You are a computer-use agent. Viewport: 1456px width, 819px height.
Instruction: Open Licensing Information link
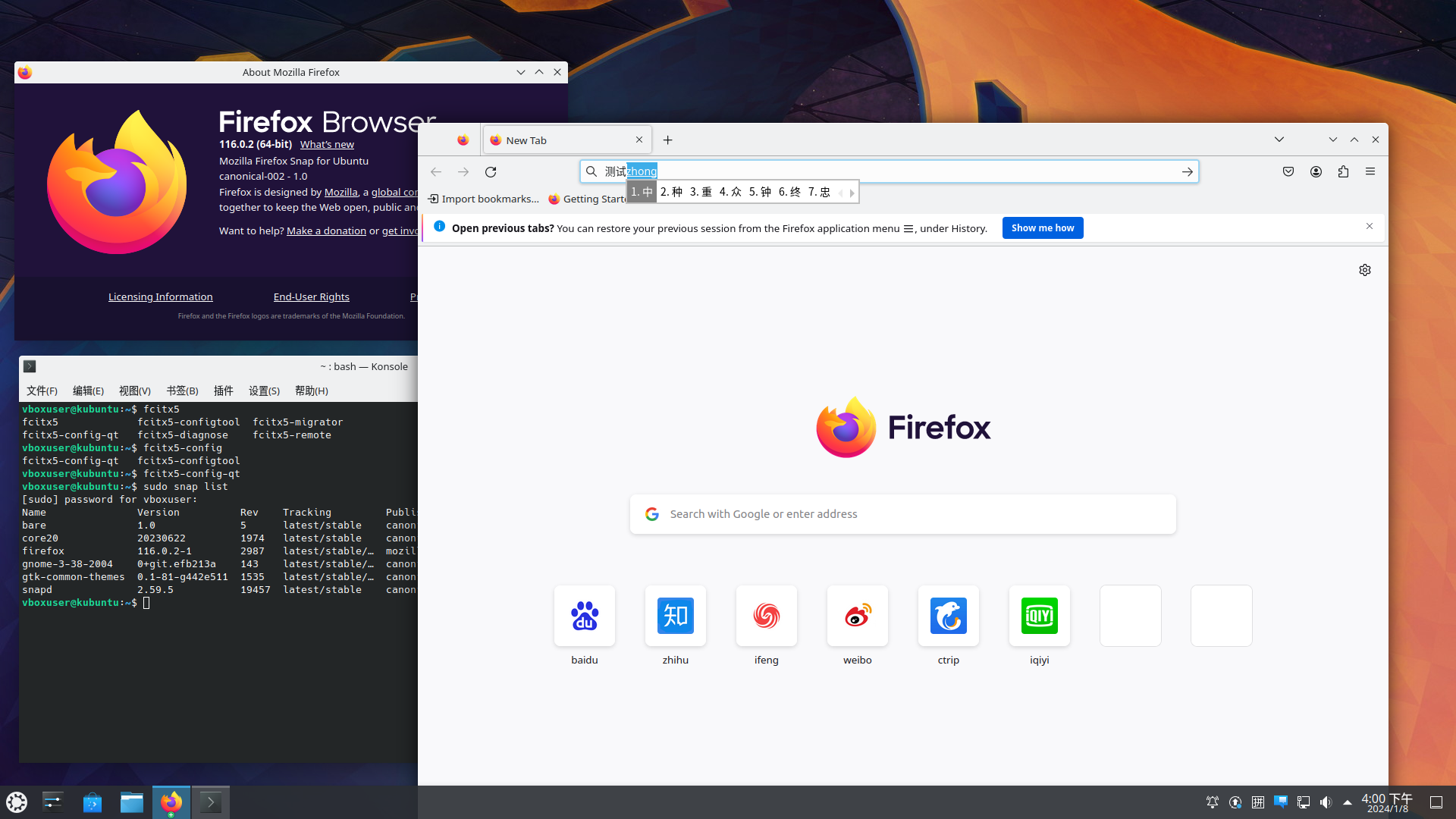tap(160, 297)
